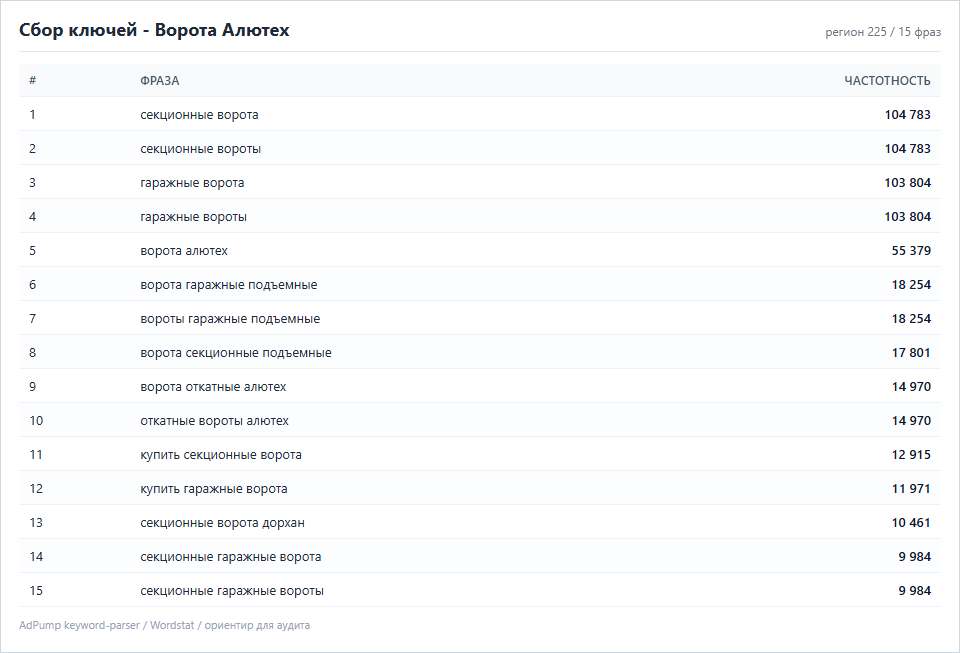Select the phrase 'ворота секционные подъемные'

pos(236,353)
